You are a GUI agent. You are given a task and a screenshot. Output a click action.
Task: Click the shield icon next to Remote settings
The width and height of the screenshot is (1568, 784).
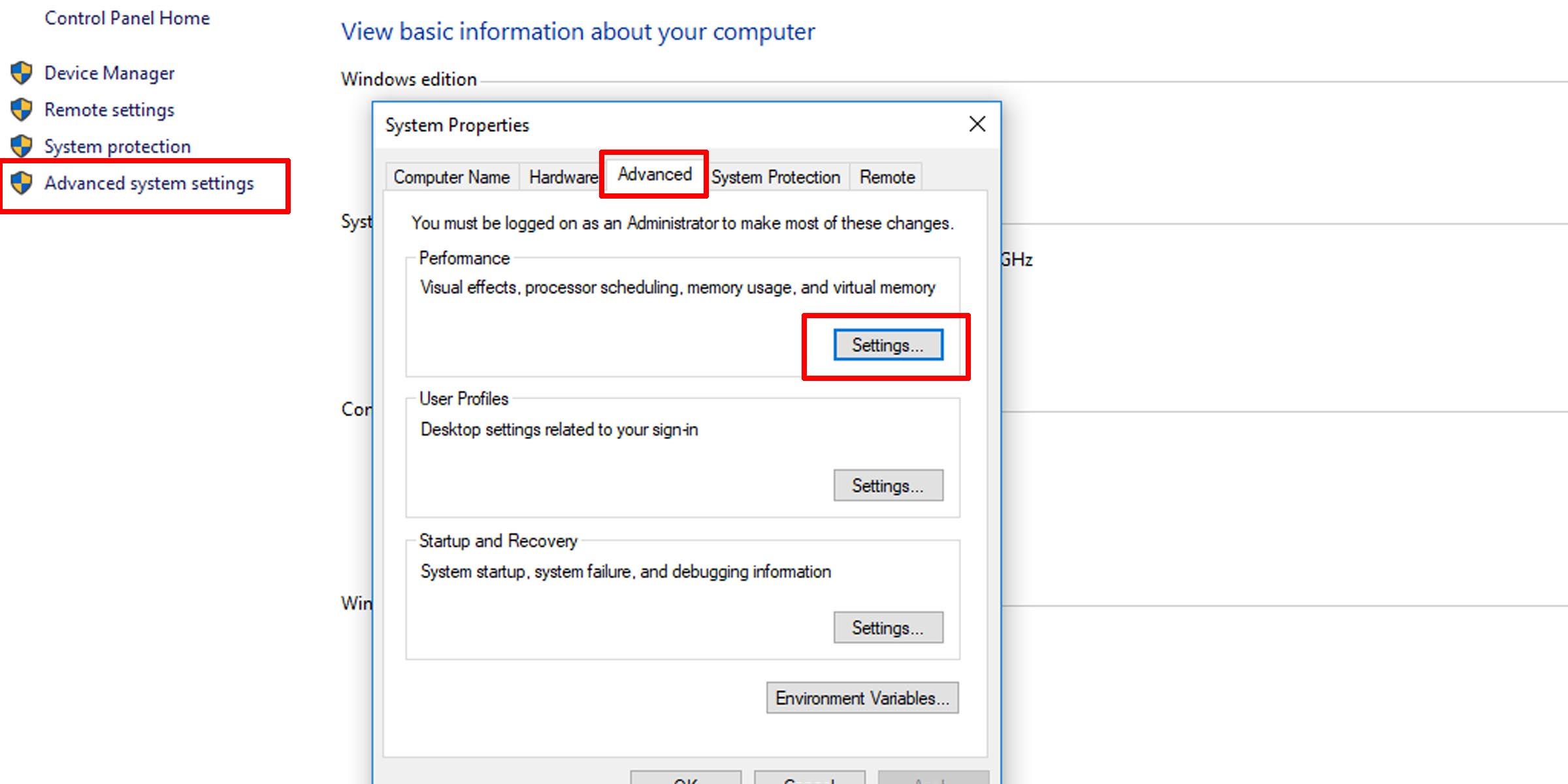pyautogui.click(x=22, y=110)
